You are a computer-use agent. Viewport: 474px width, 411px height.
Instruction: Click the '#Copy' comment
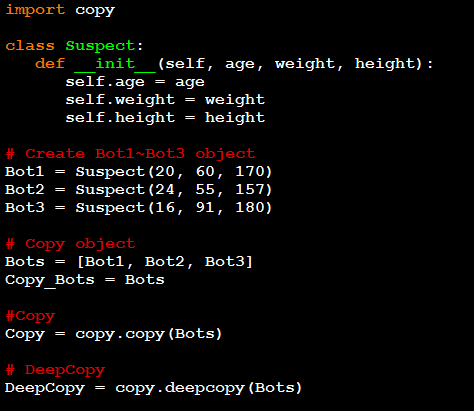click(x=30, y=316)
